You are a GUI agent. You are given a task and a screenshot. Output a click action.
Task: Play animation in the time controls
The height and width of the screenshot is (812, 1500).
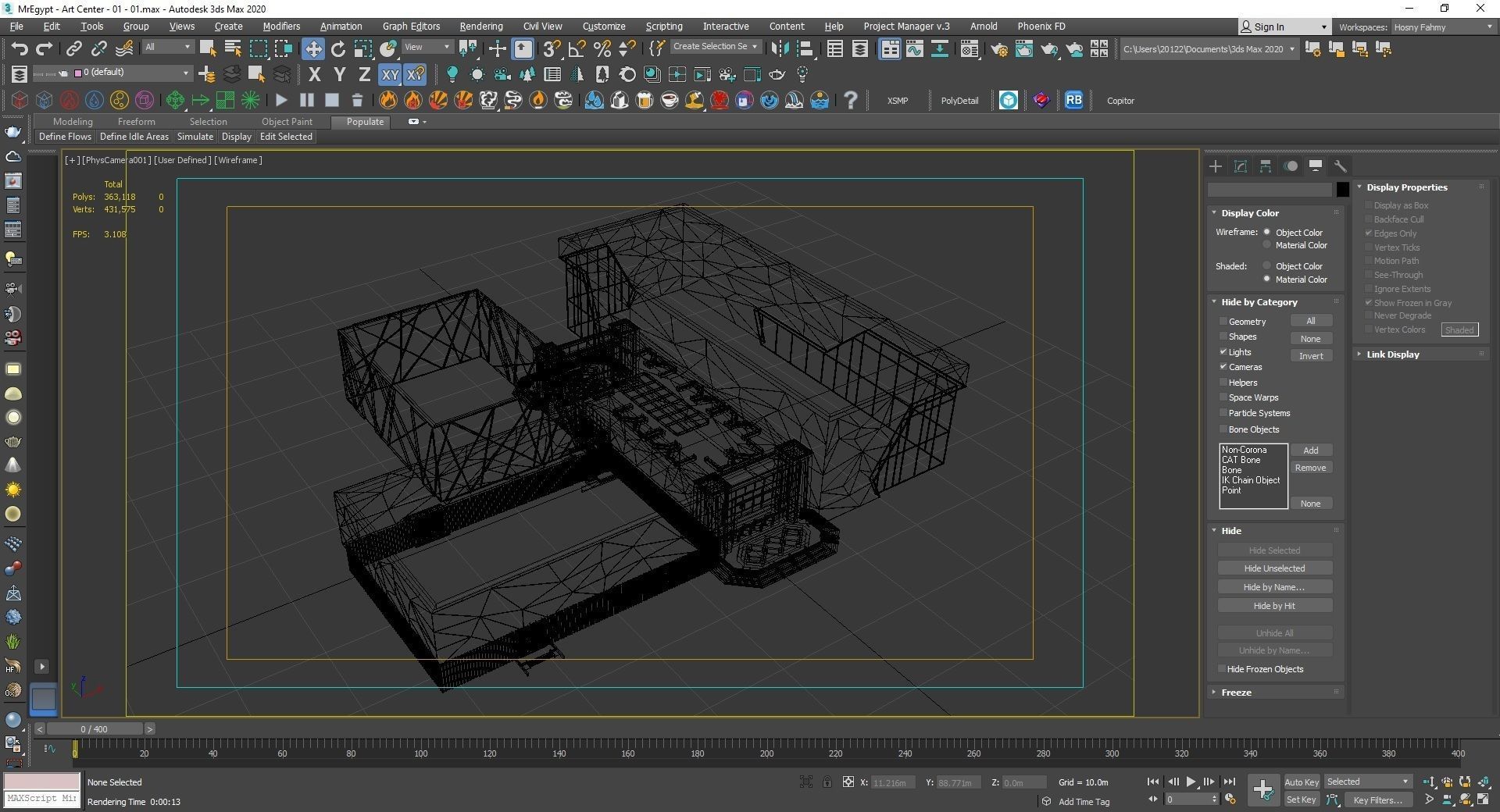(1191, 782)
